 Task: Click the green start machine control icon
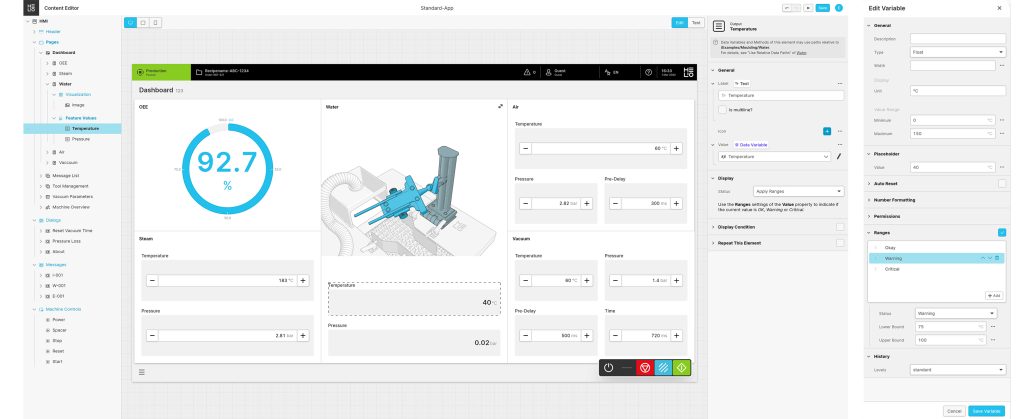pos(680,367)
